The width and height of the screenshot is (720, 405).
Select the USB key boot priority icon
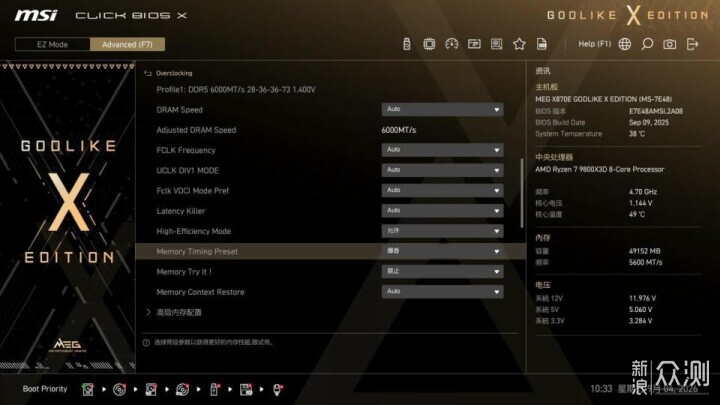[x=214, y=389]
